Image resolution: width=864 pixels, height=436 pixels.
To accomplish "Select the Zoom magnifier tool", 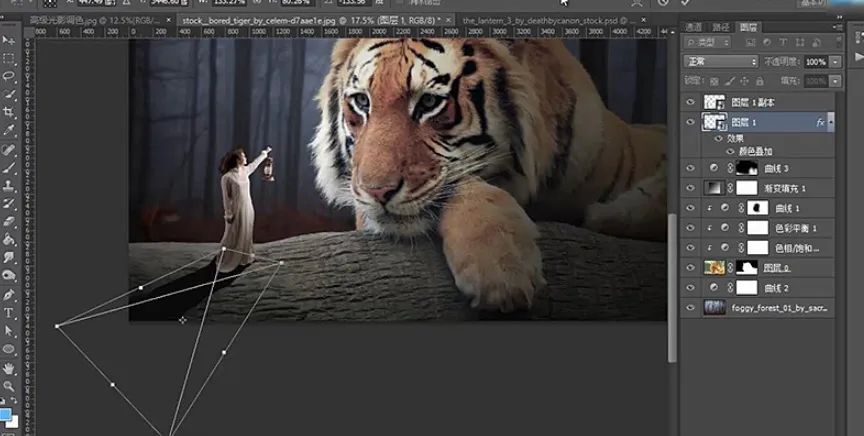I will click(x=9, y=385).
